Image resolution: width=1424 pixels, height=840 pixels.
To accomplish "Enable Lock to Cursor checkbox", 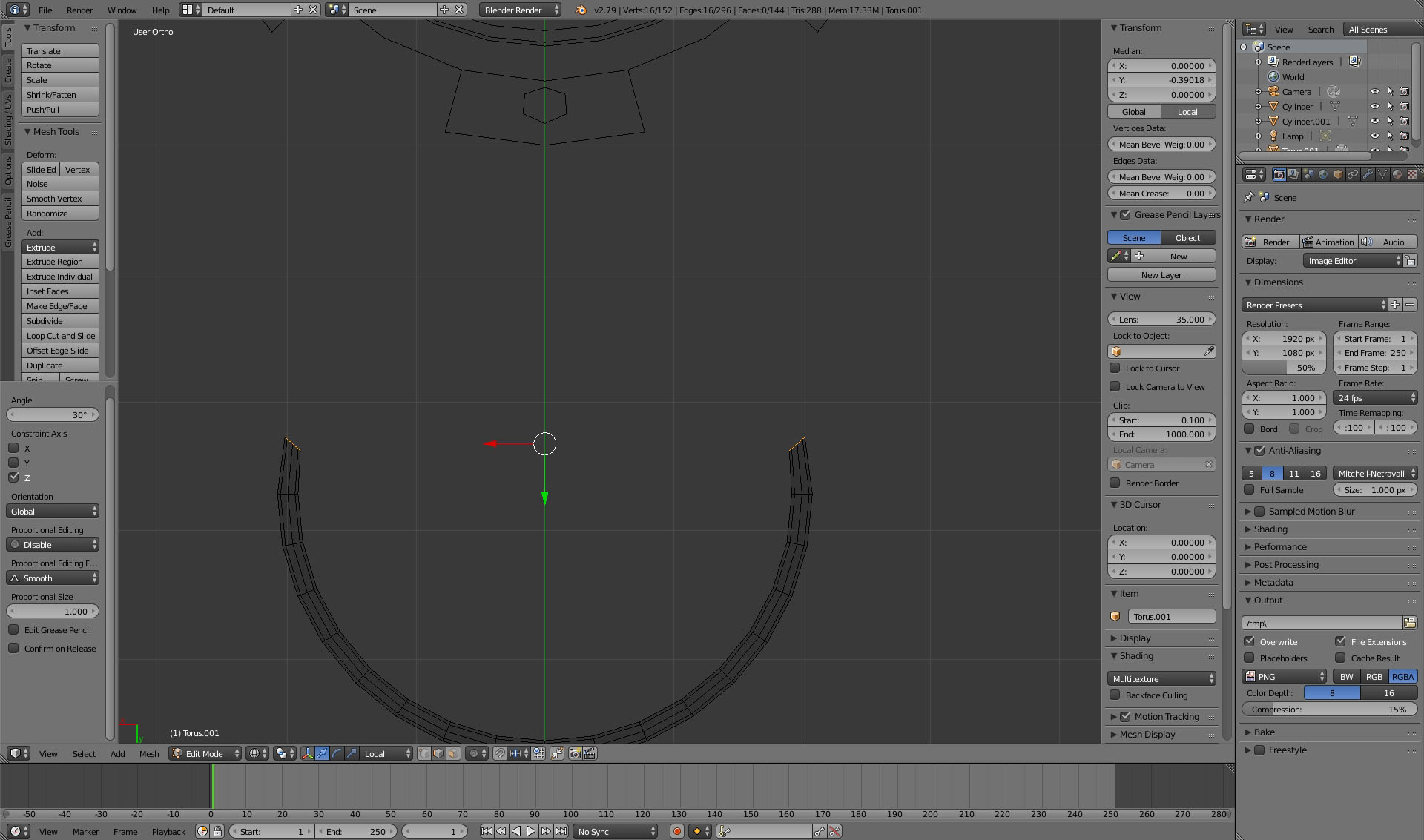I will 1115,368.
